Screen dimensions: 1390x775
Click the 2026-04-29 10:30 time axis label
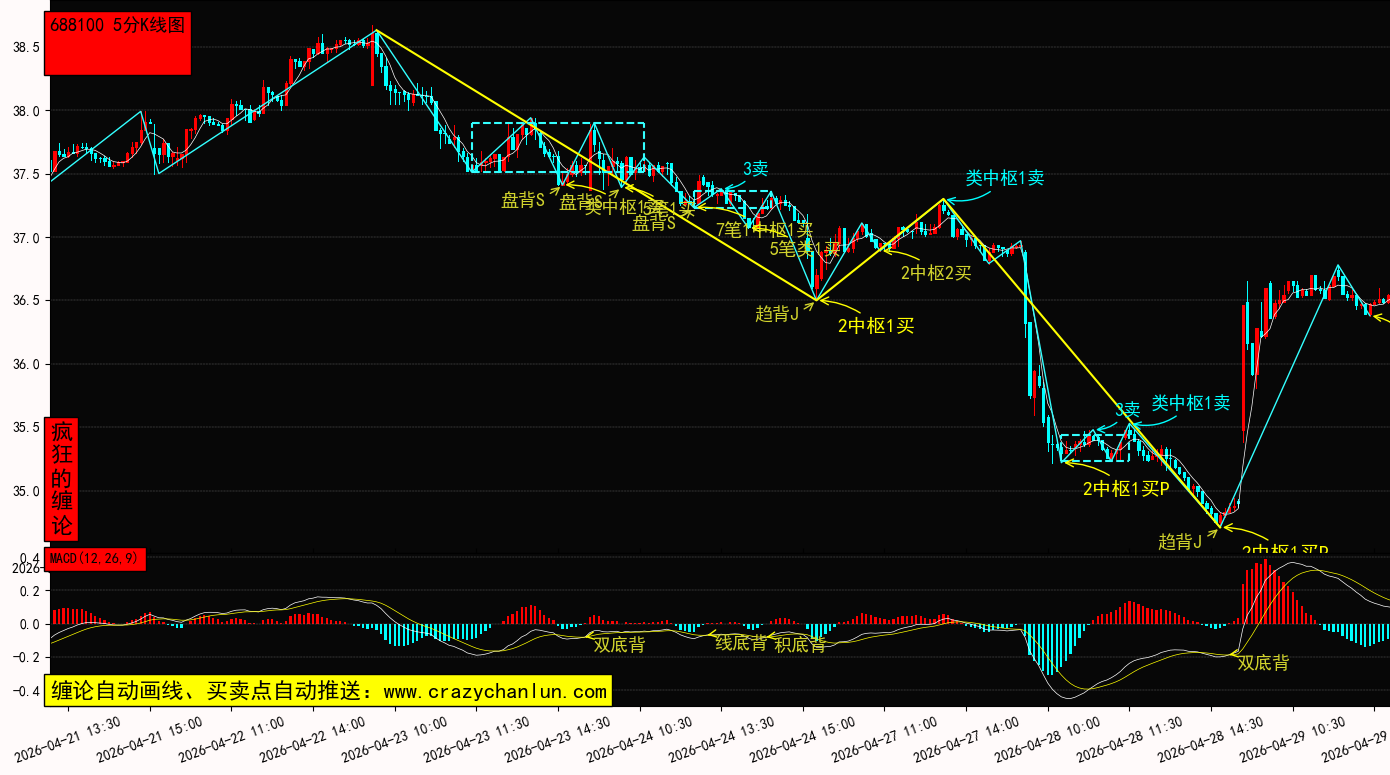click(1292, 738)
